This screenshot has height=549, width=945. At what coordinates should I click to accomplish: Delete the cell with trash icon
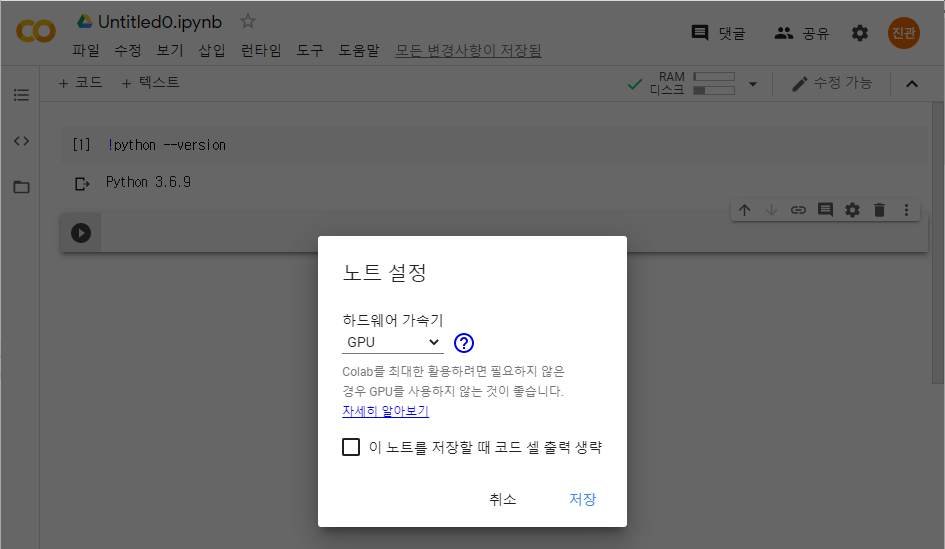(879, 210)
